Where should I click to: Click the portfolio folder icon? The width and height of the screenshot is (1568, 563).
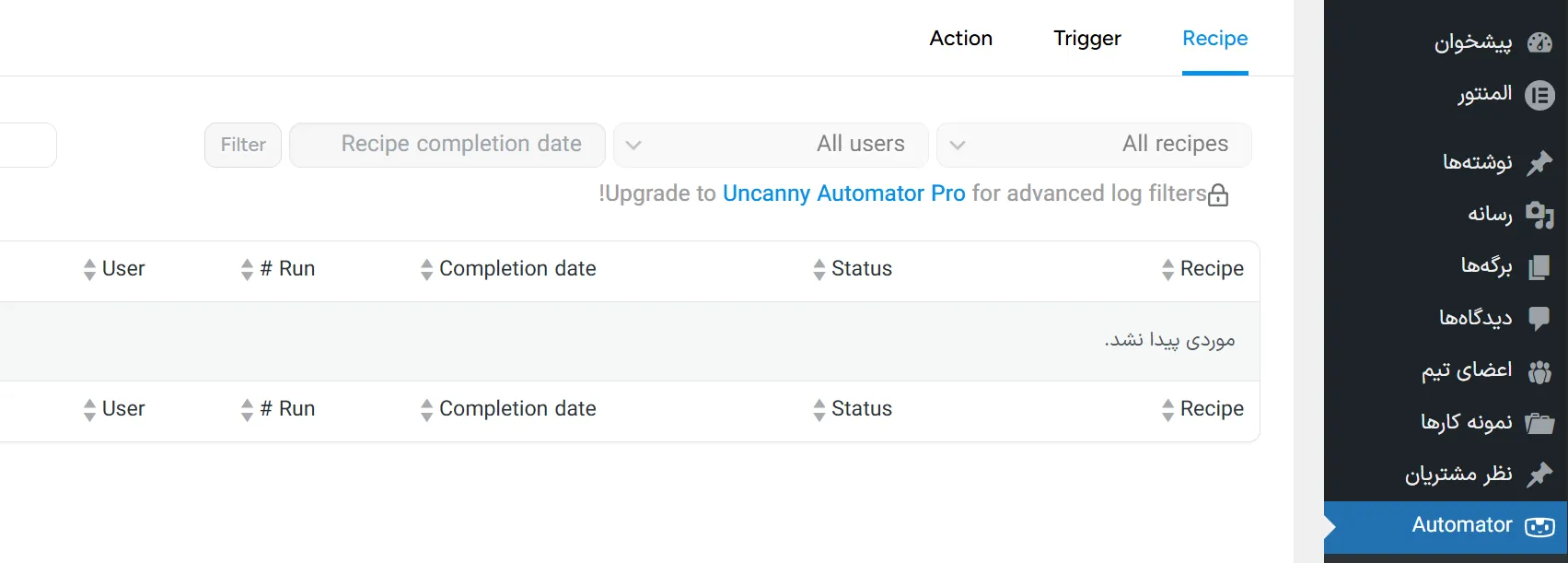(x=1539, y=423)
